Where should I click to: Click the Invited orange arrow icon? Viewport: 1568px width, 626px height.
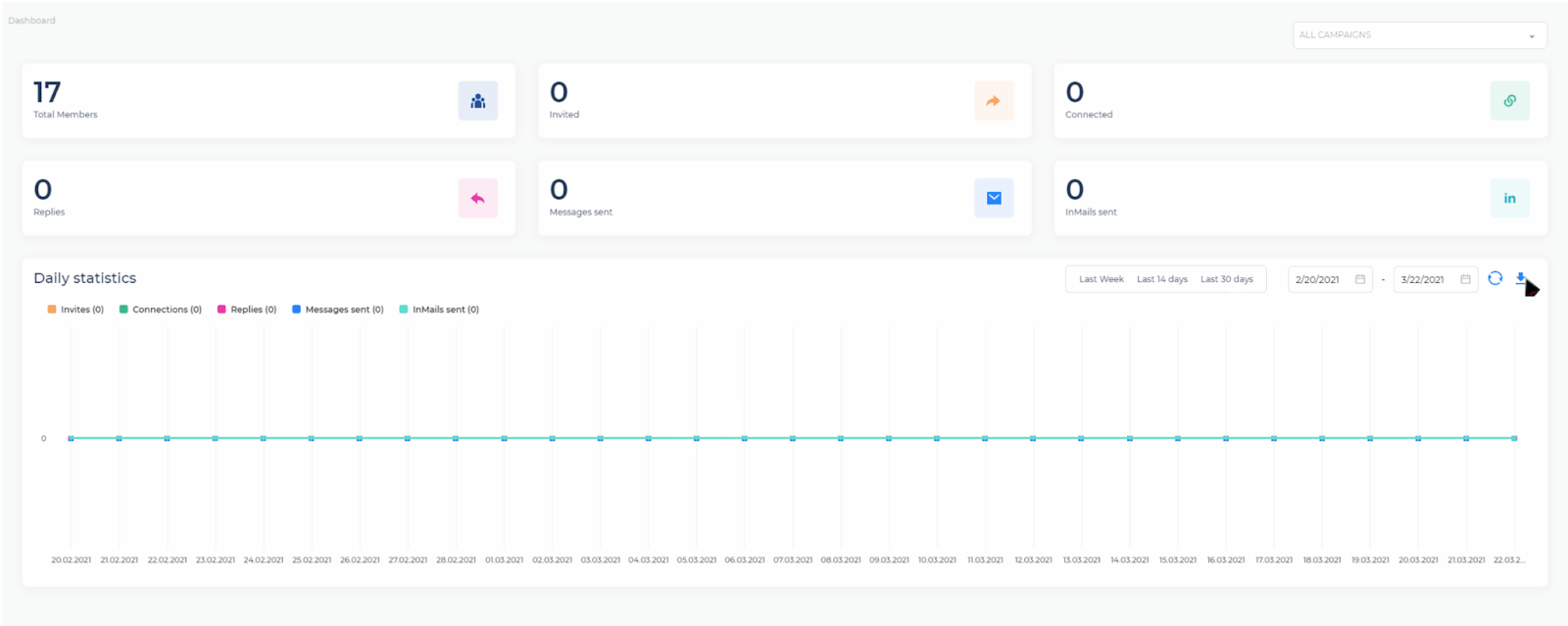[x=994, y=101]
